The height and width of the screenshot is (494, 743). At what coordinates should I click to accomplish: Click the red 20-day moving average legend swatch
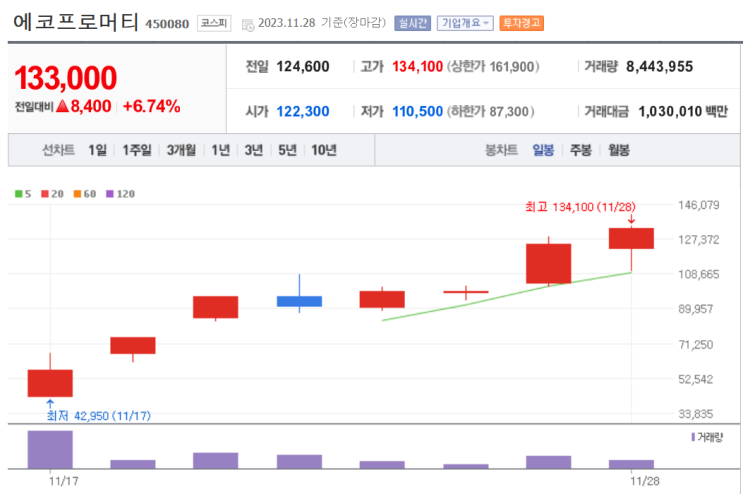pos(45,194)
